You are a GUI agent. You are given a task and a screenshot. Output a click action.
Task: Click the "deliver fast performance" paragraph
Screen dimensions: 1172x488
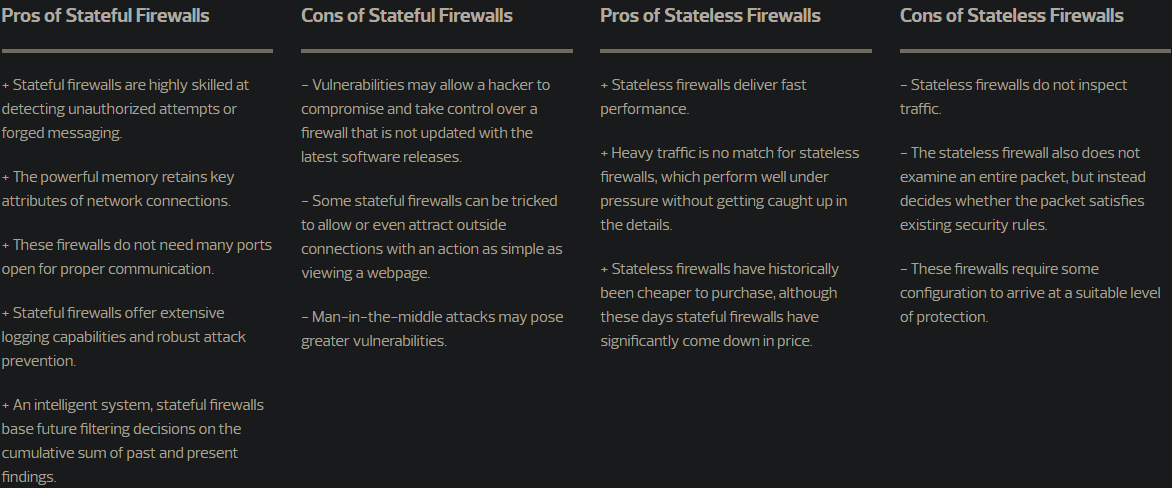pos(703,96)
